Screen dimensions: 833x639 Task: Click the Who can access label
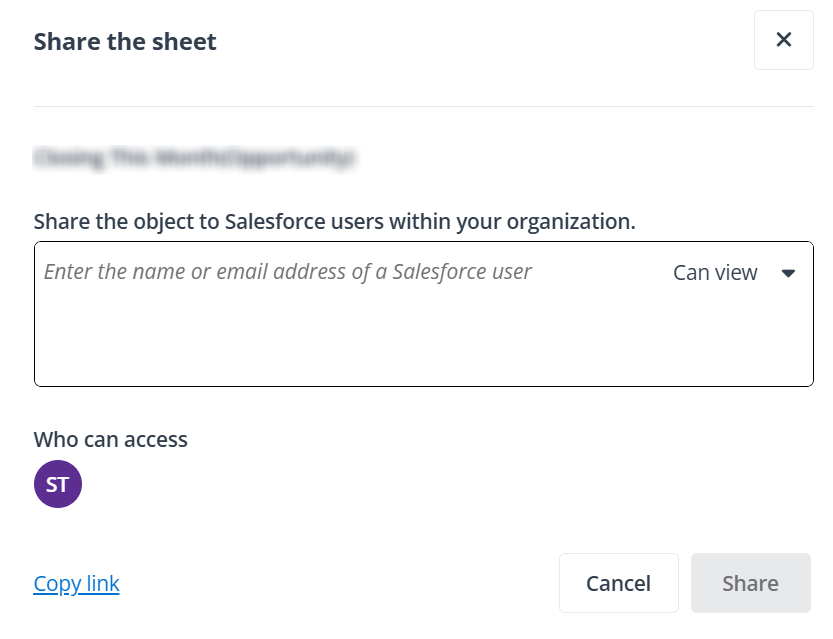click(x=110, y=439)
